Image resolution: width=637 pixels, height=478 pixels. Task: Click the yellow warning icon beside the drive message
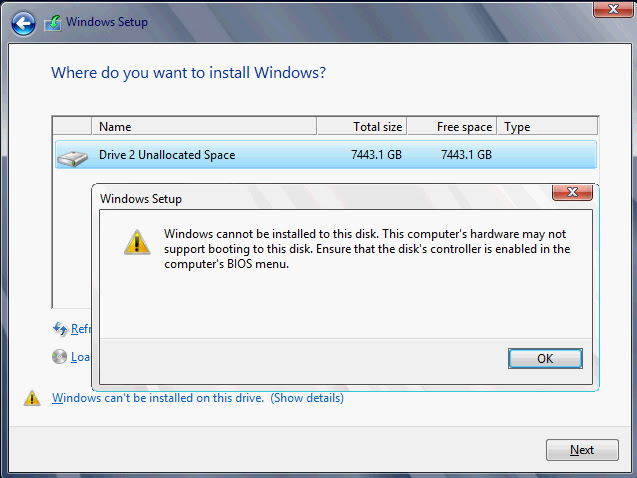click(32, 398)
